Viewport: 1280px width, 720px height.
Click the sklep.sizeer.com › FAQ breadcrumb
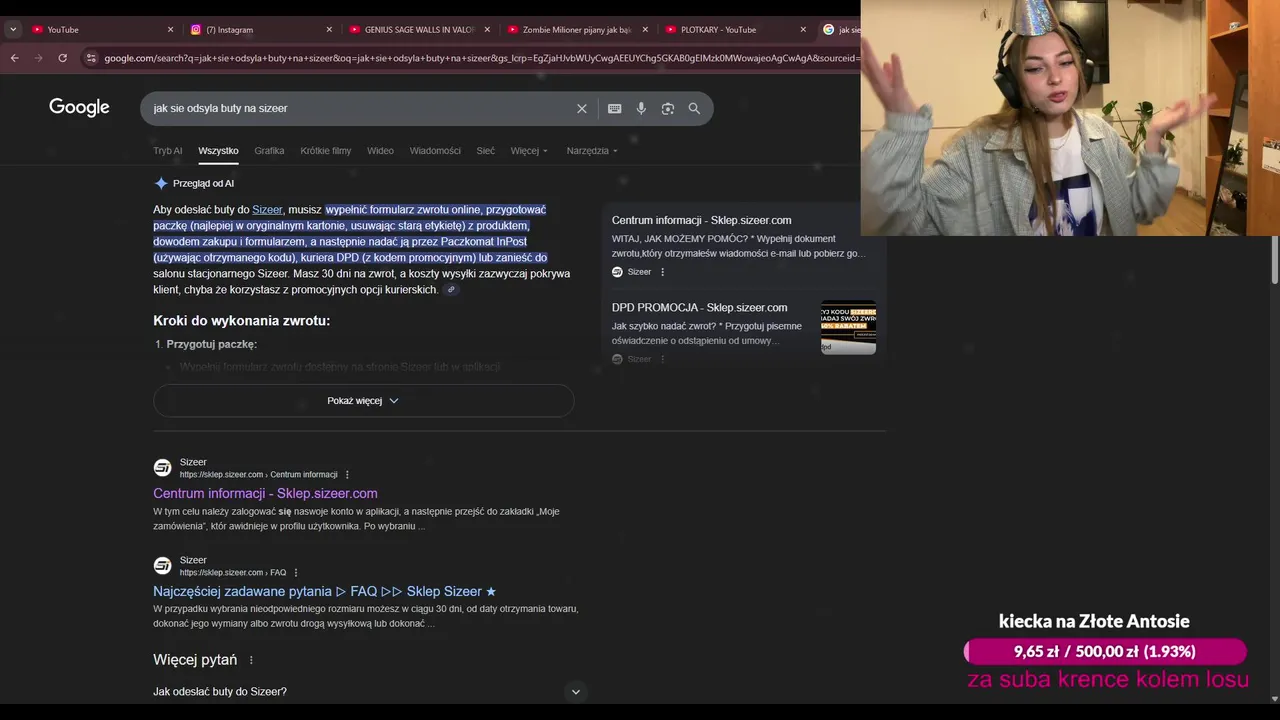233,573
